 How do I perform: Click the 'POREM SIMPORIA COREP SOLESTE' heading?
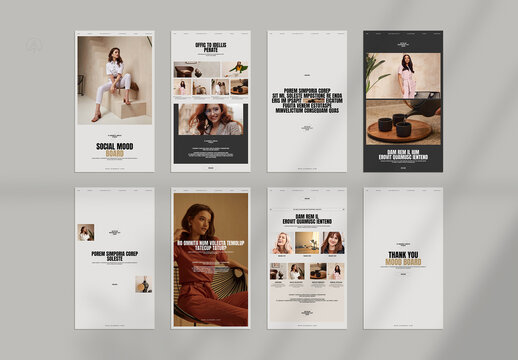115,256
